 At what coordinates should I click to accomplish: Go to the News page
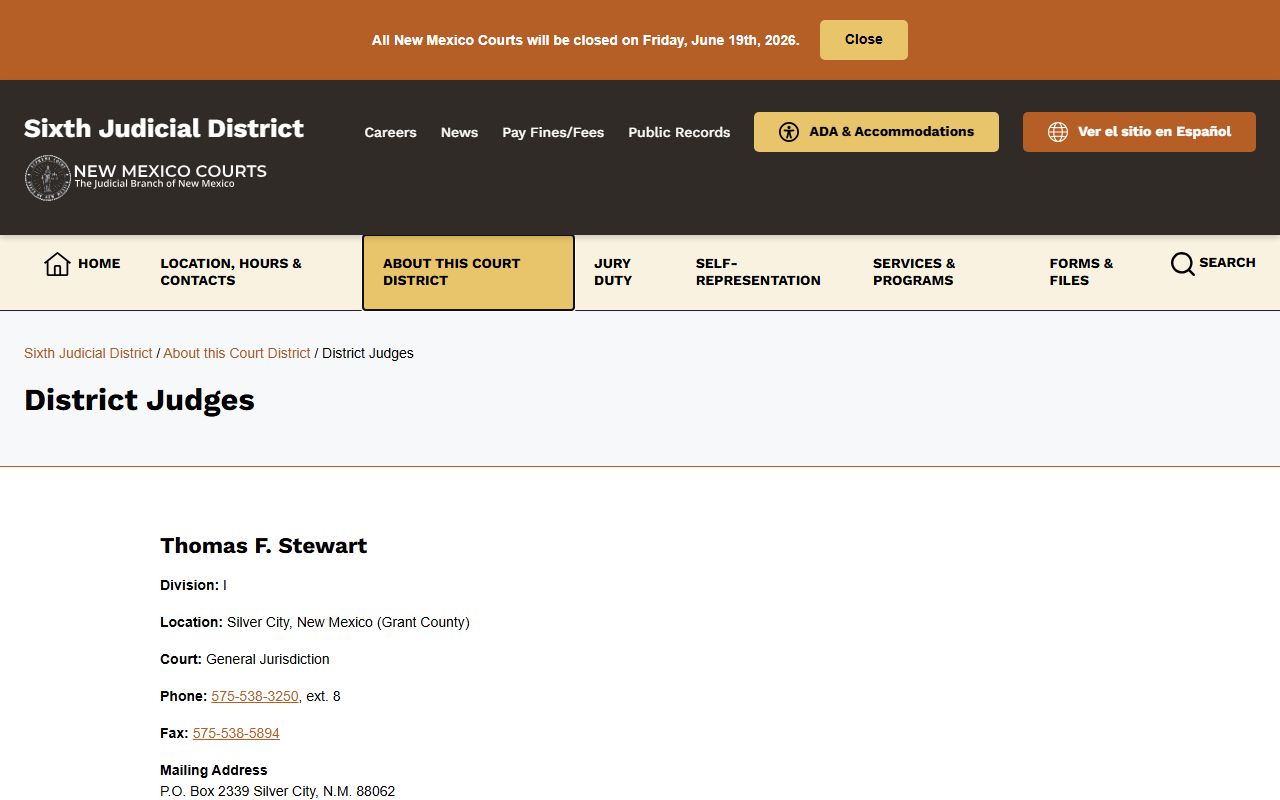point(459,132)
